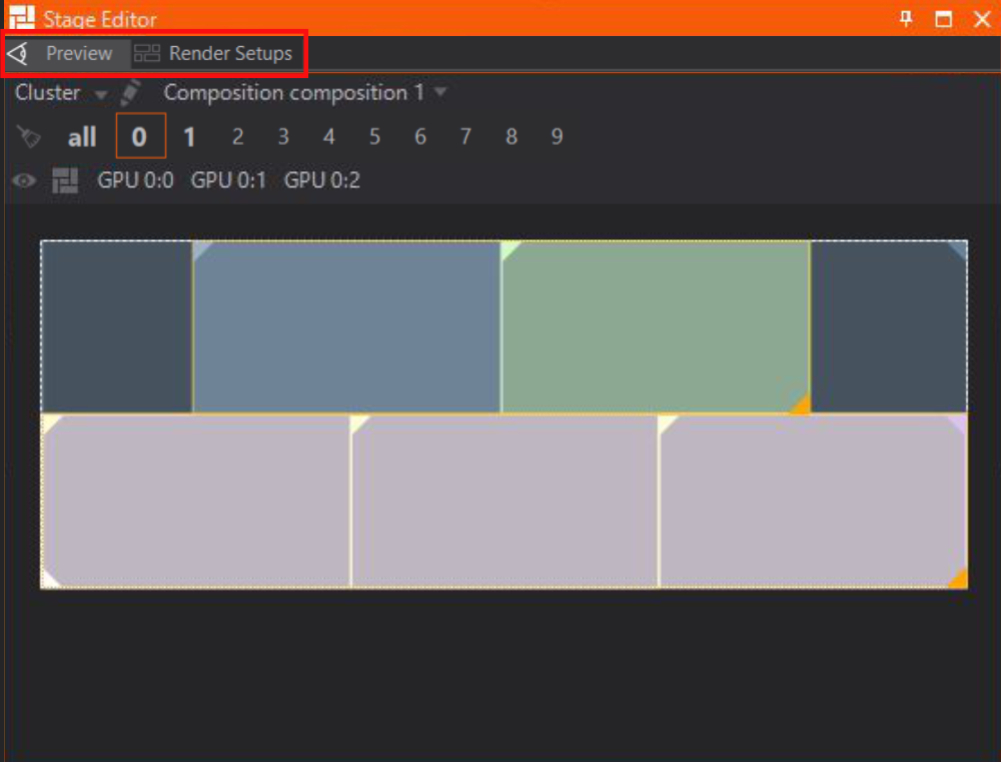Viewport: 1002px width, 762px height.
Task: Switch to the Preview tab
Action: coord(66,54)
